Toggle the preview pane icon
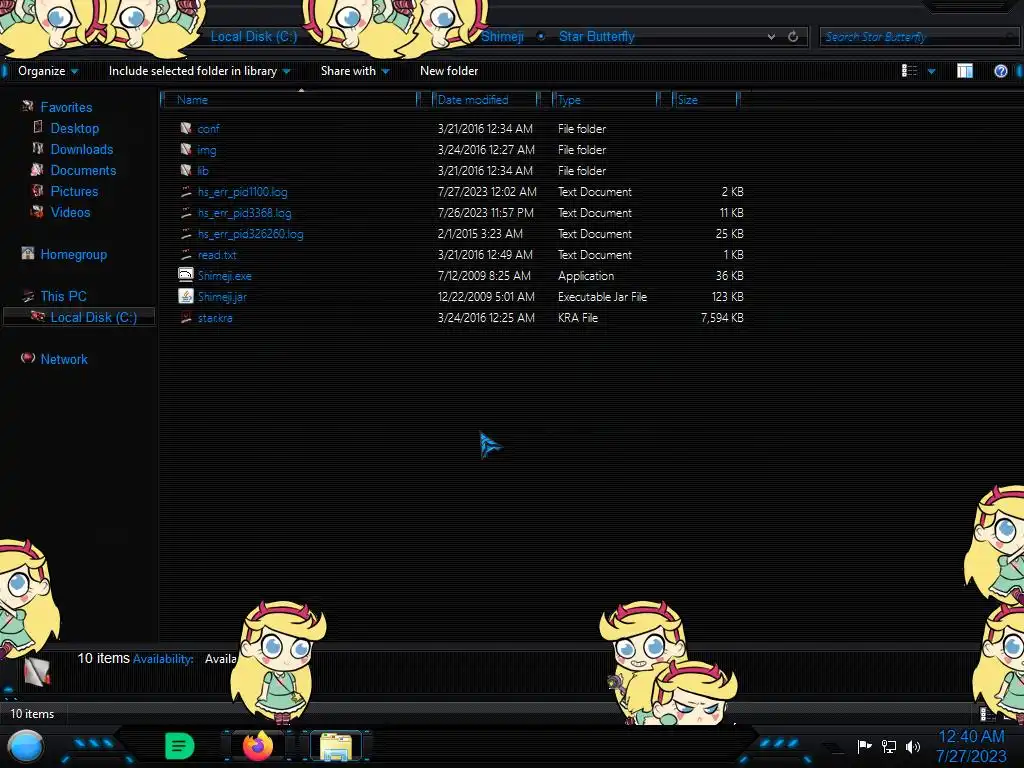Image resolution: width=1024 pixels, height=768 pixels. (965, 71)
